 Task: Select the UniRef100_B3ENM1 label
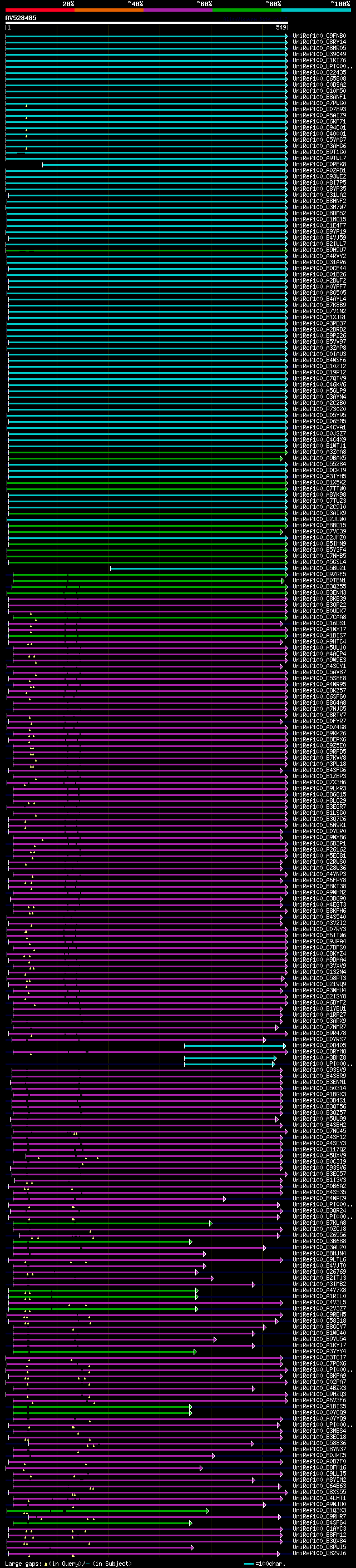pyautogui.click(x=319, y=1082)
